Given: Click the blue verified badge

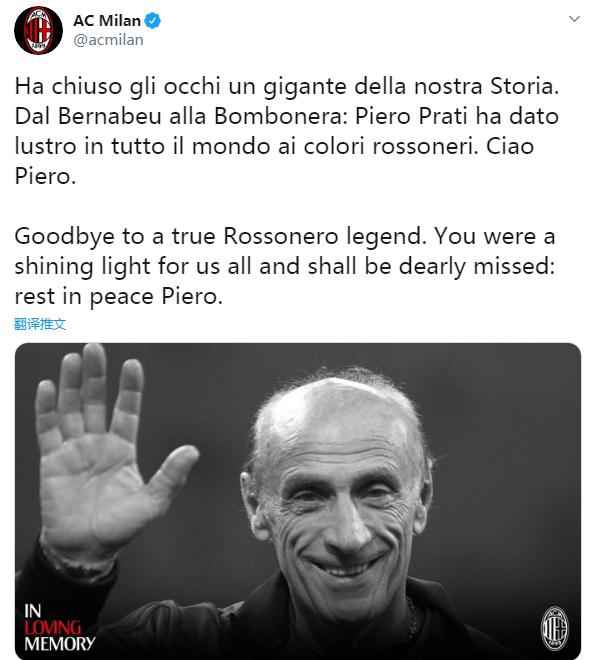Looking at the screenshot, I should coord(152,21).
